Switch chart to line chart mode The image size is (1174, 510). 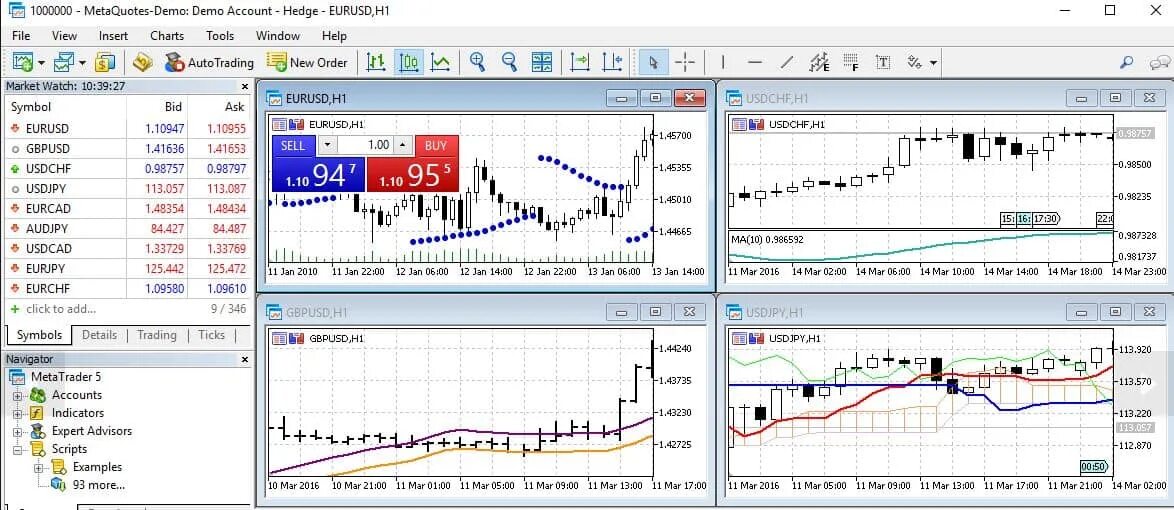(x=441, y=62)
